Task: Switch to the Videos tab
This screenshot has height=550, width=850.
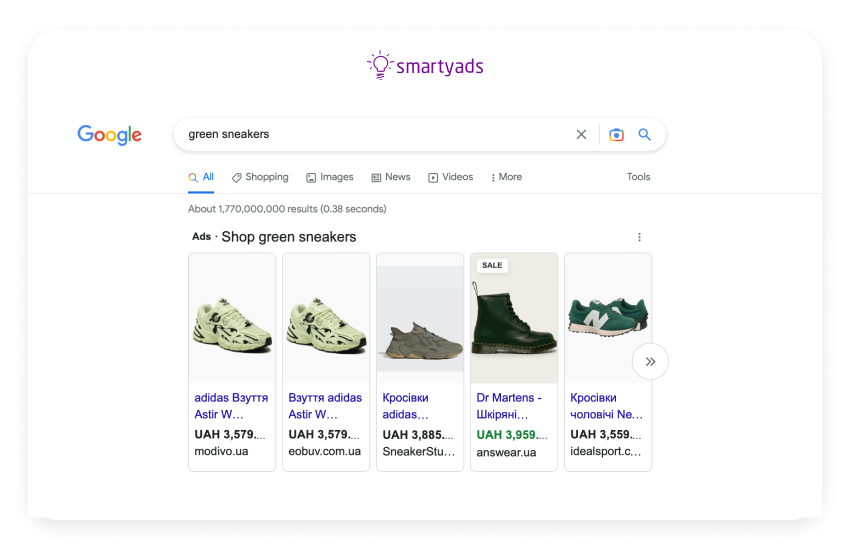Action: (x=450, y=177)
